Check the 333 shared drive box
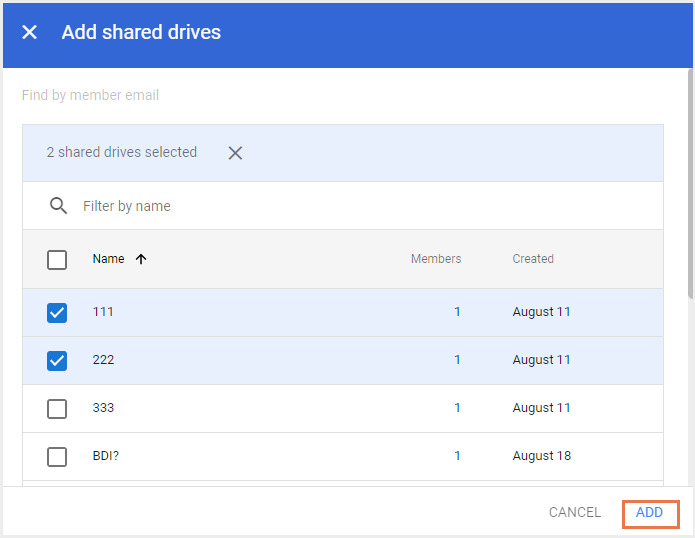 pos(57,409)
